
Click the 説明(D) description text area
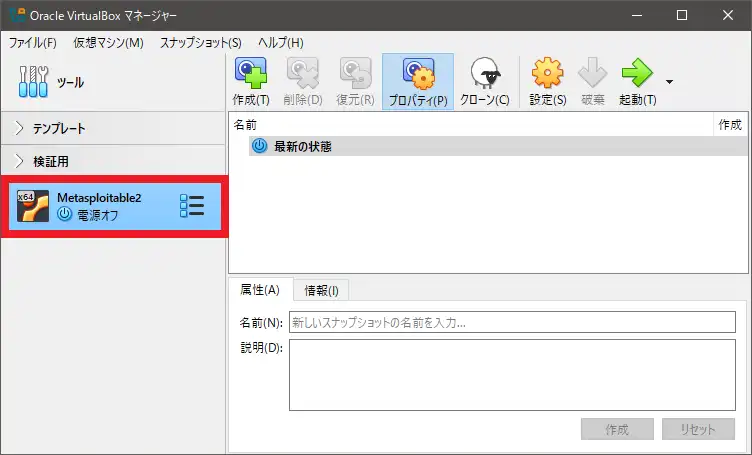511,375
